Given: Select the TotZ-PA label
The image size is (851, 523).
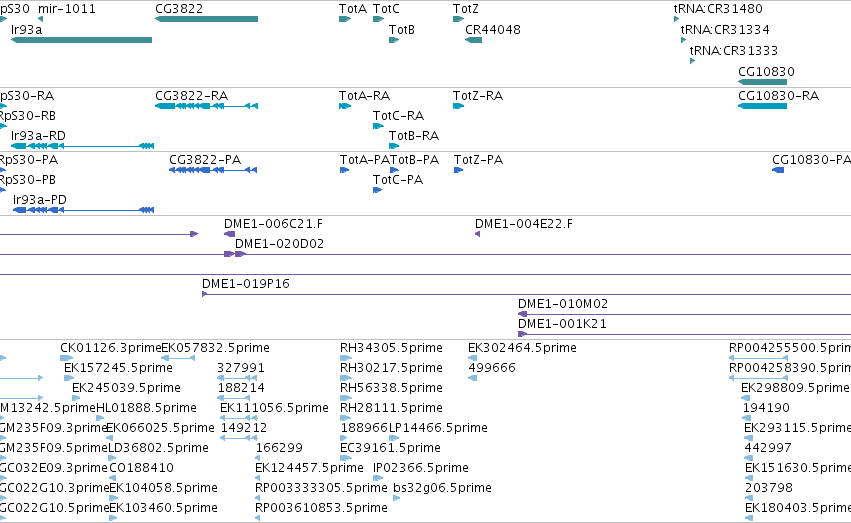Looking at the screenshot, I should (x=479, y=160).
